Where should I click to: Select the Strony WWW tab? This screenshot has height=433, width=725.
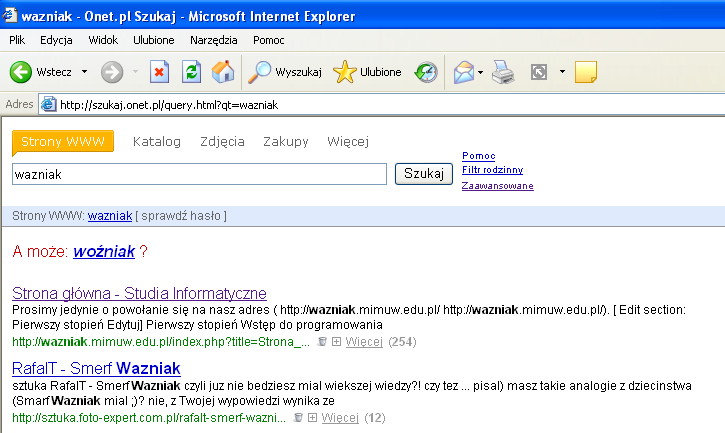63,142
